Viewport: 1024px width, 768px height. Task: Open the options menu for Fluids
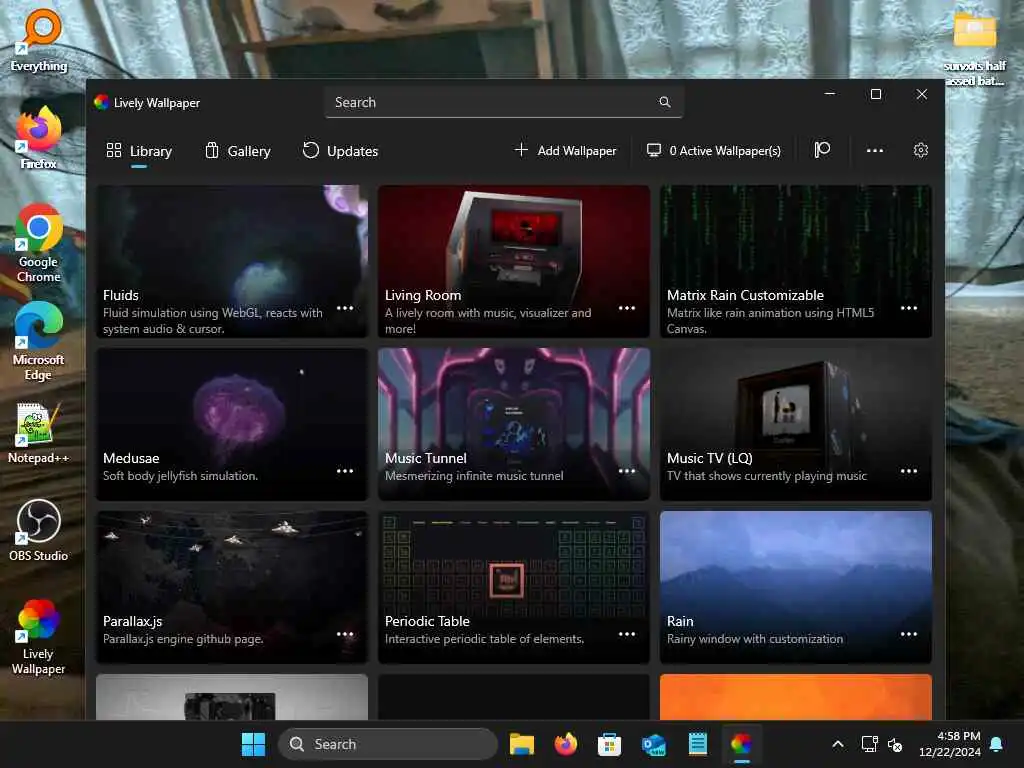pos(345,308)
